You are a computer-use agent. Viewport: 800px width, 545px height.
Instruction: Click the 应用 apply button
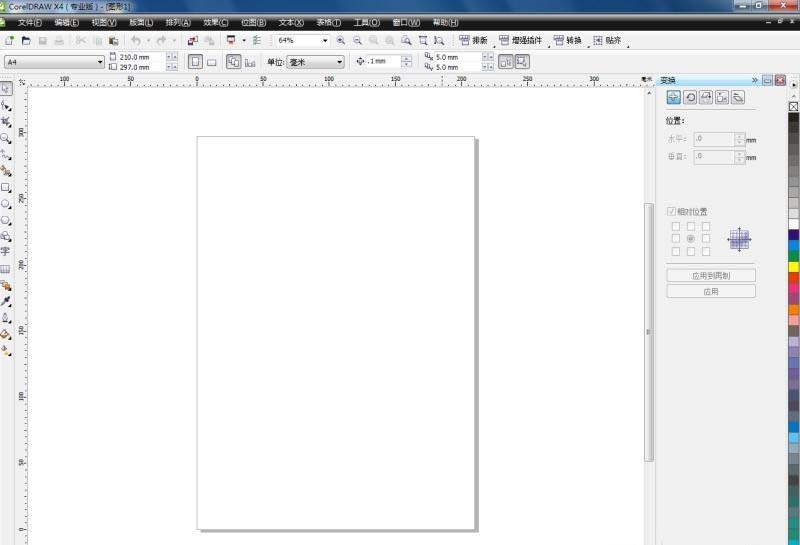coord(711,291)
